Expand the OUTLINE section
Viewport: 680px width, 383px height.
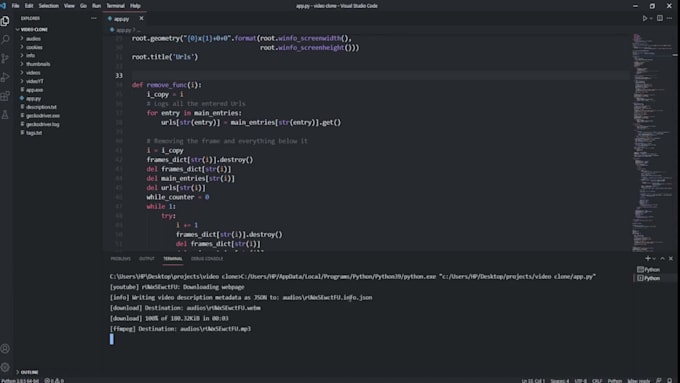[29, 372]
